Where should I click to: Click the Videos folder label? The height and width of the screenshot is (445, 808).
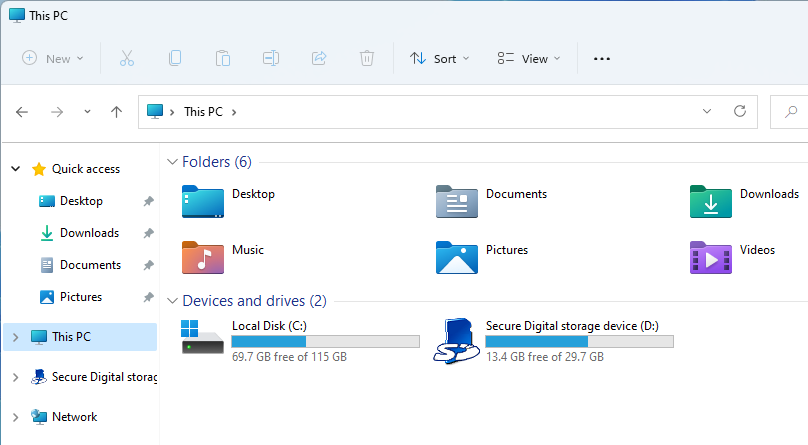(x=757, y=250)
